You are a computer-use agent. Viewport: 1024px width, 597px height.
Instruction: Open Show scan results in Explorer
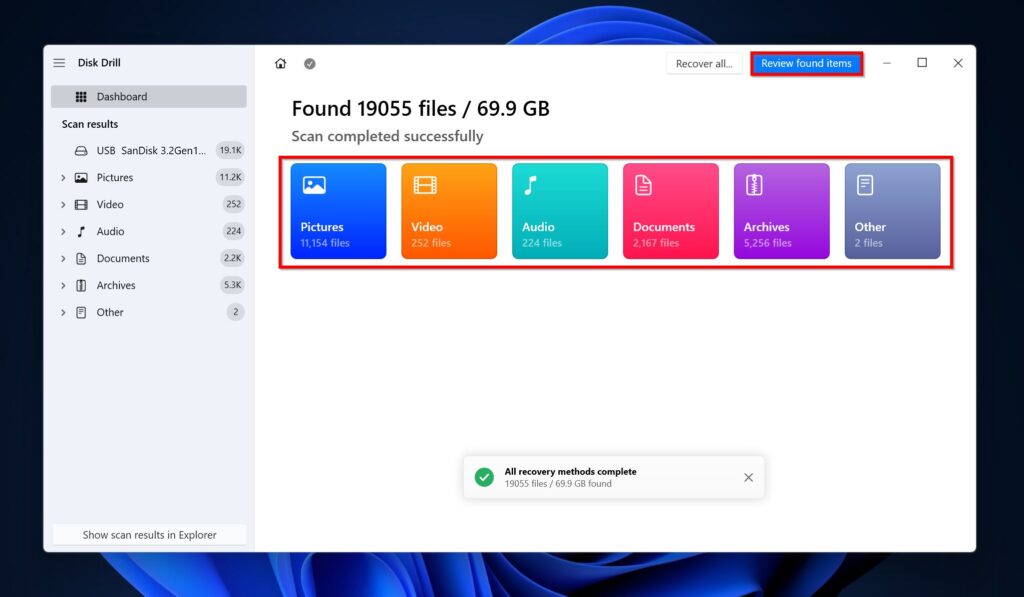tap(148, 534)
